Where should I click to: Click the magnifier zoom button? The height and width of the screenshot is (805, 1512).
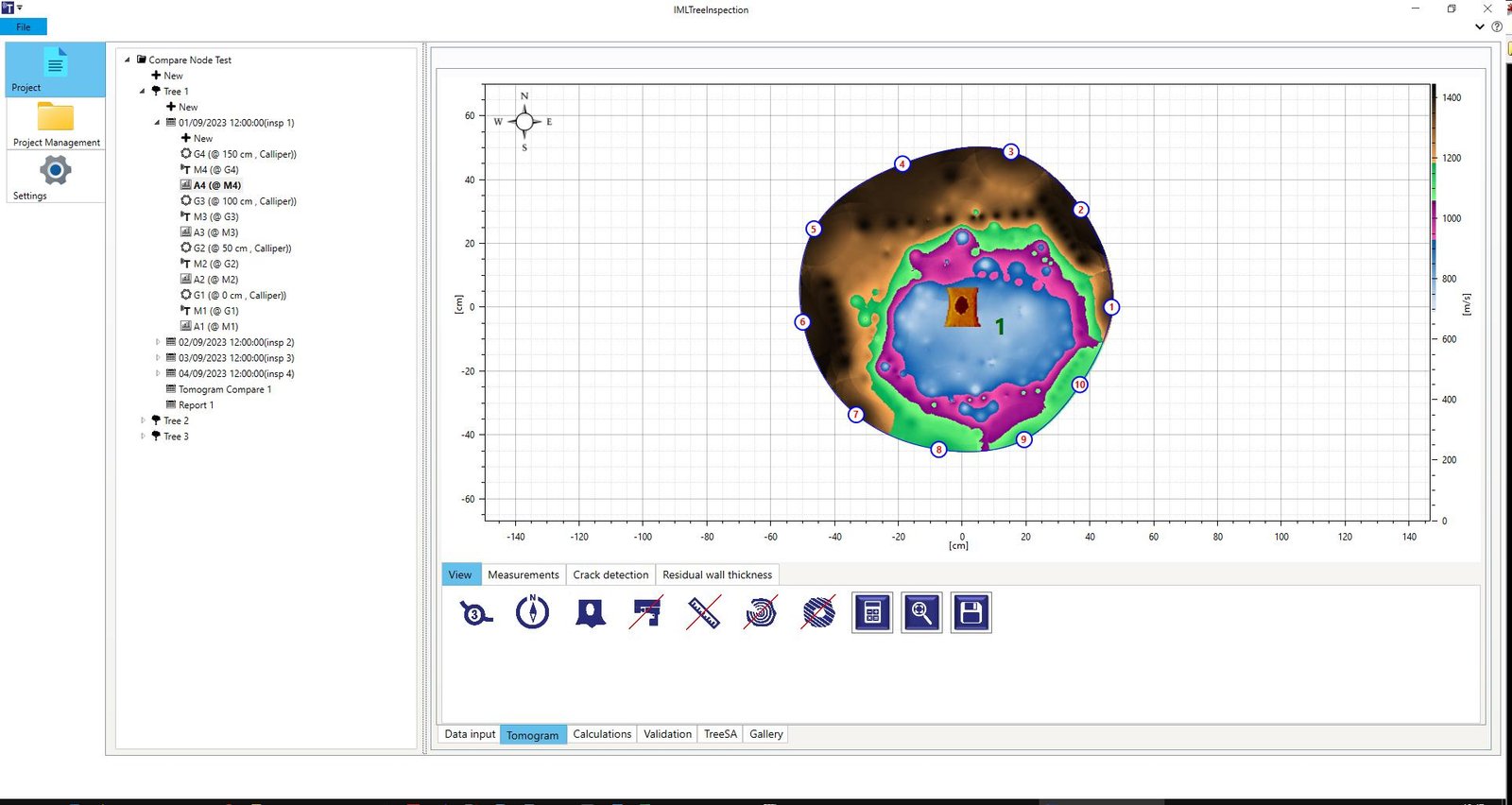[921, 613]
